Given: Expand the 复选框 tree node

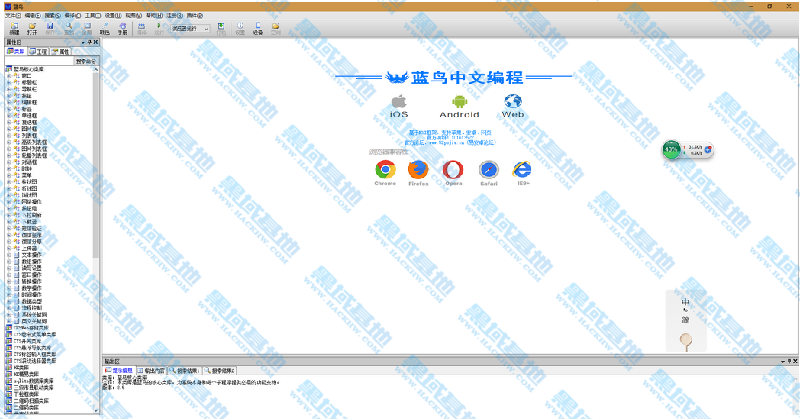Looking at the screenshot, I should (x=9, y=122).
